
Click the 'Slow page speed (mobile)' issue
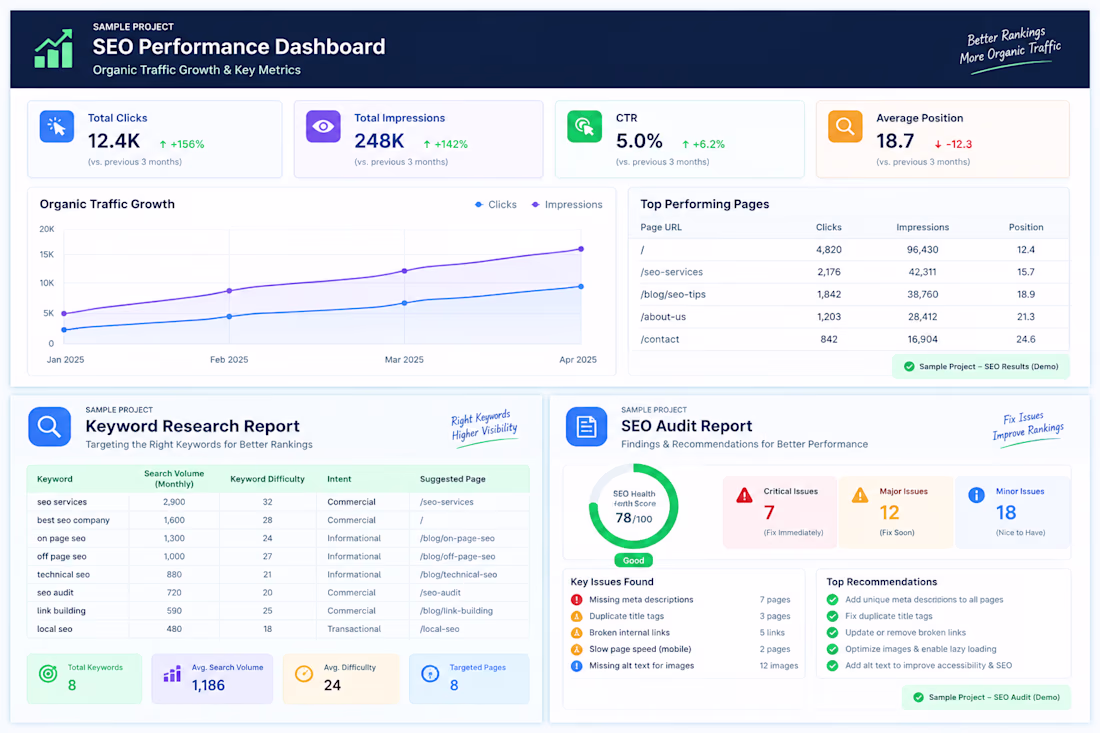click(640, 650)
